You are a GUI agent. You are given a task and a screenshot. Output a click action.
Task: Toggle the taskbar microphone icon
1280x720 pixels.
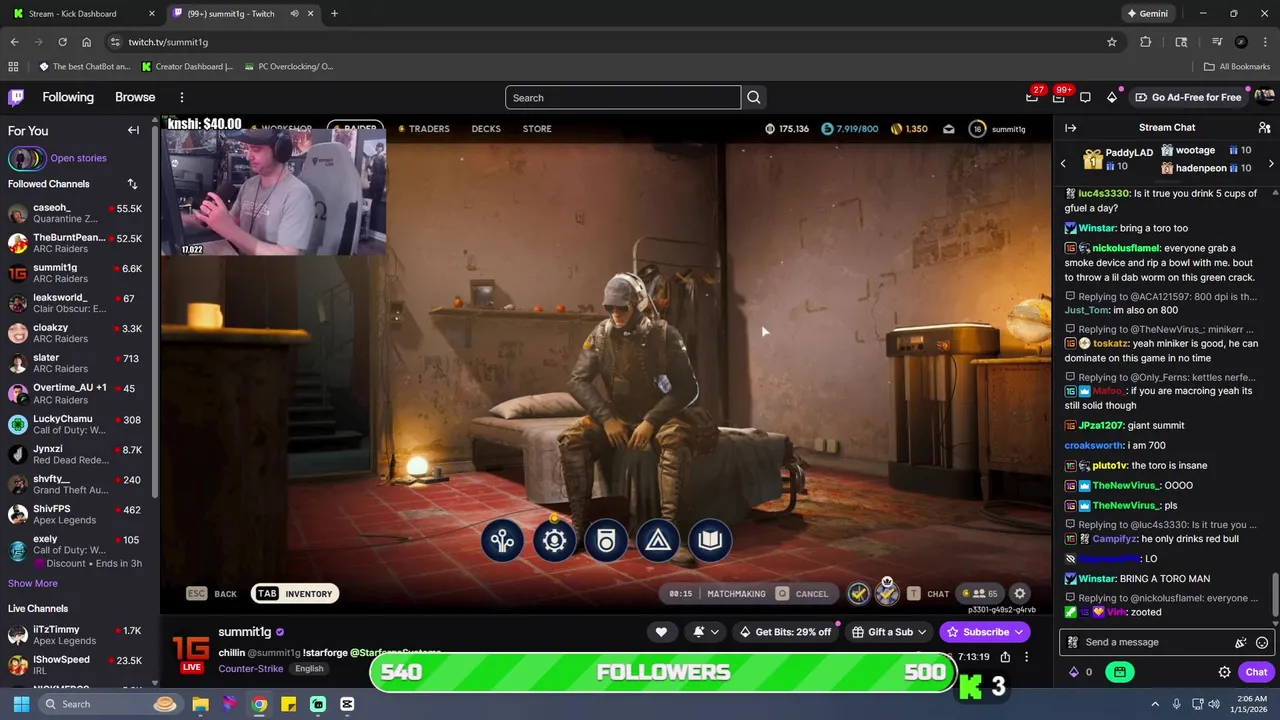1176,704
